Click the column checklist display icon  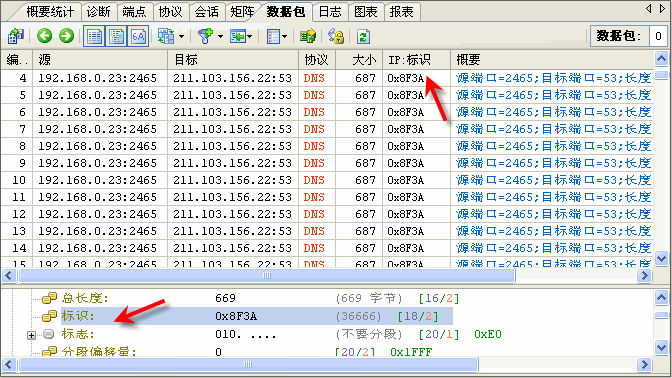[x=273, y=36]
